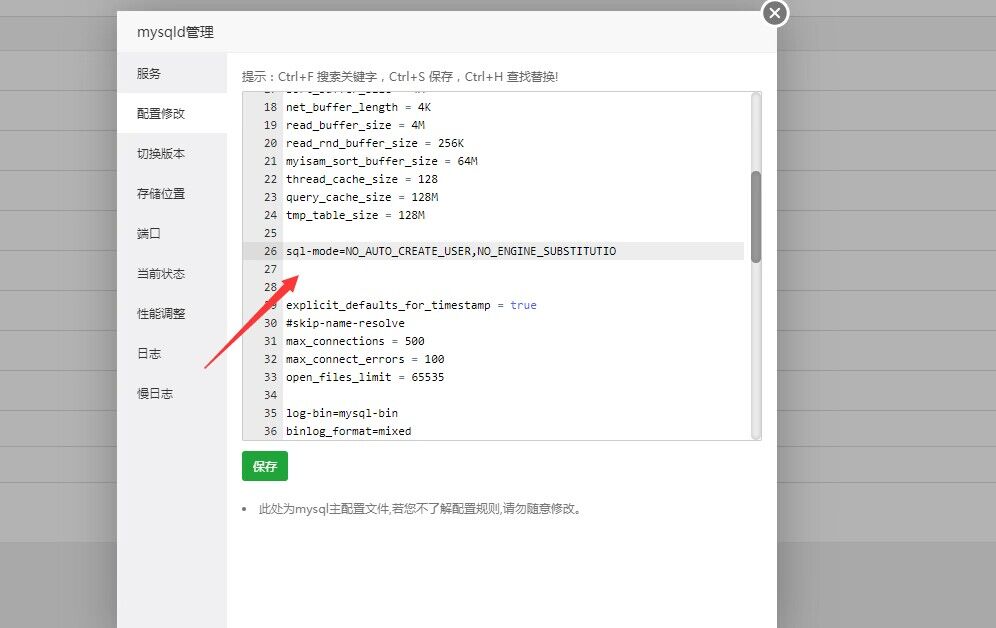Click the log-bin=mysql-bin line

342,413
